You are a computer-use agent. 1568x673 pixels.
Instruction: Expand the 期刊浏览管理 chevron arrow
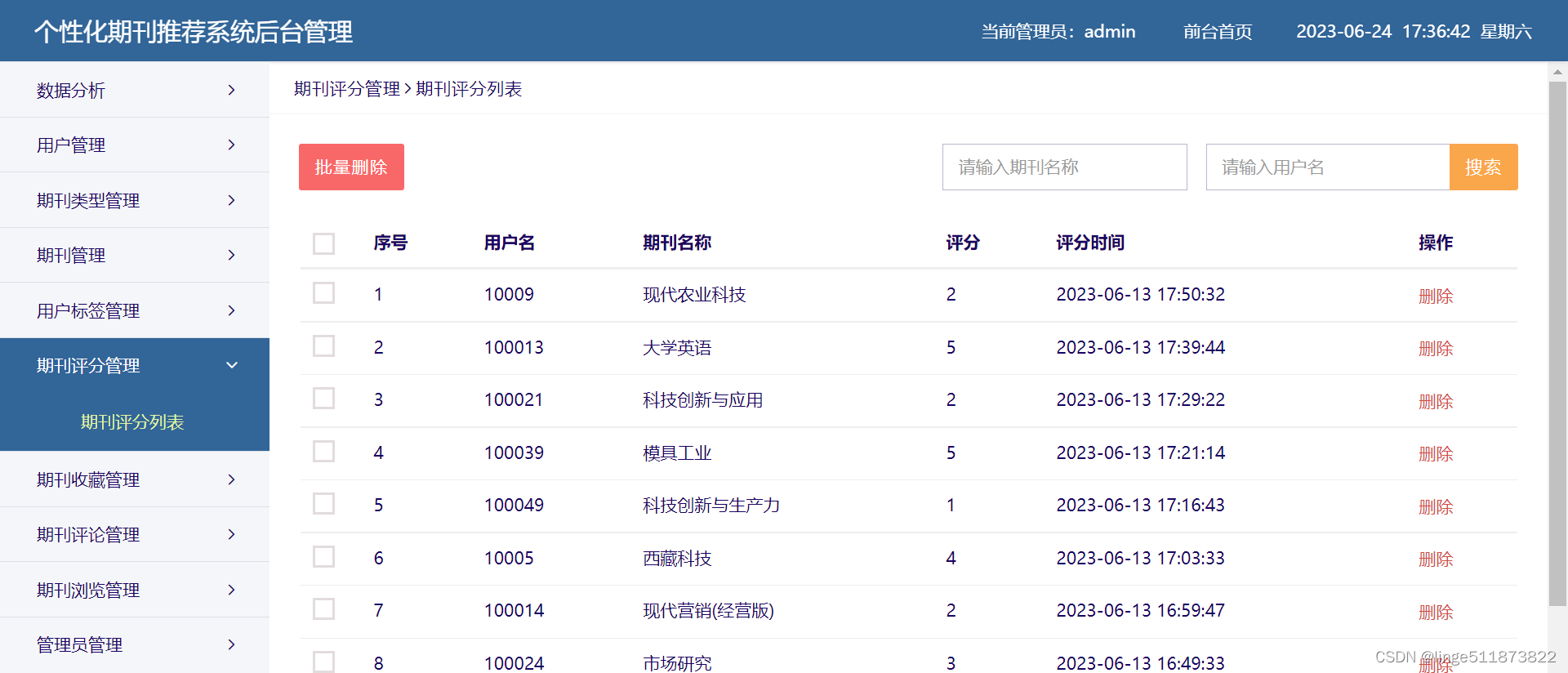click(232, 590)
